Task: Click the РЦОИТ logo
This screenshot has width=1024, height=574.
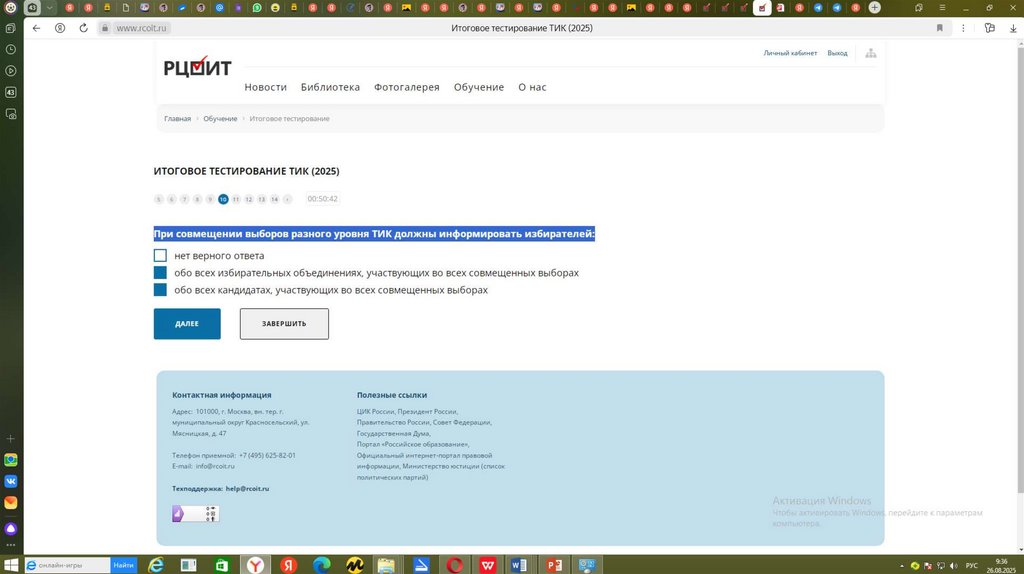Action: tap(197, 67)
